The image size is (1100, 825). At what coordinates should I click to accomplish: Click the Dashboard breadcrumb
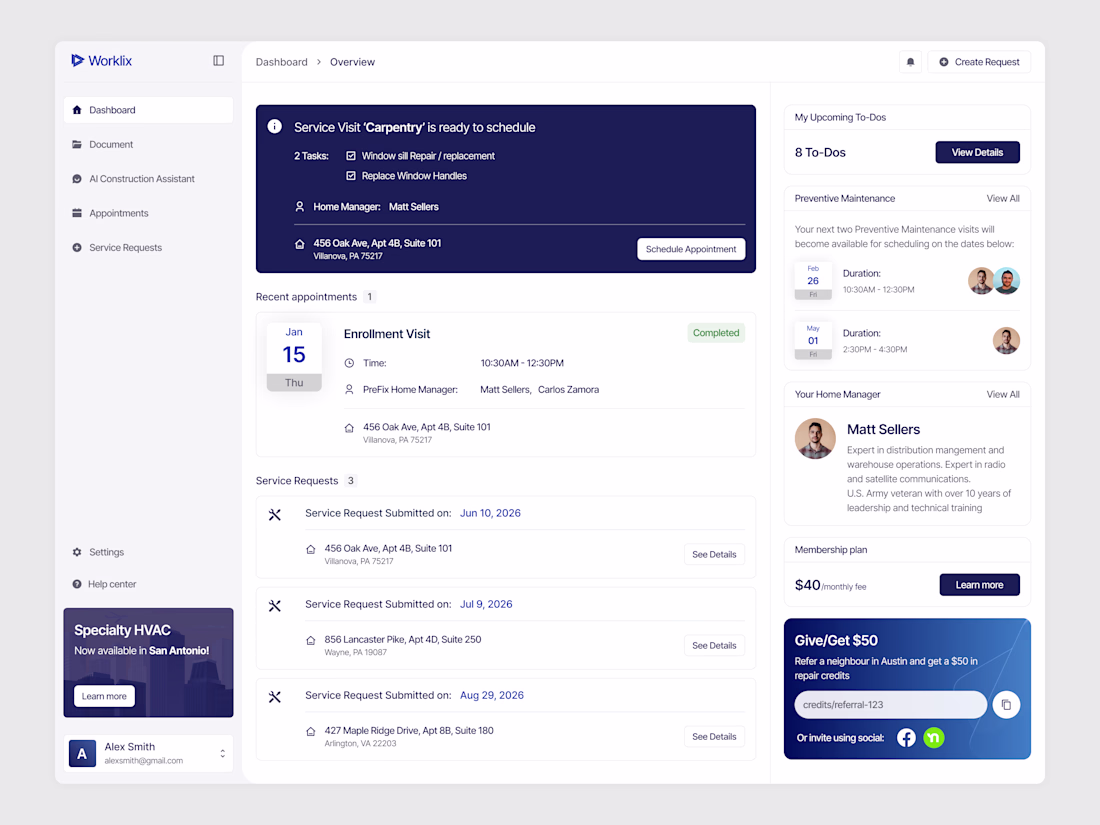click(x=281, y=62)
